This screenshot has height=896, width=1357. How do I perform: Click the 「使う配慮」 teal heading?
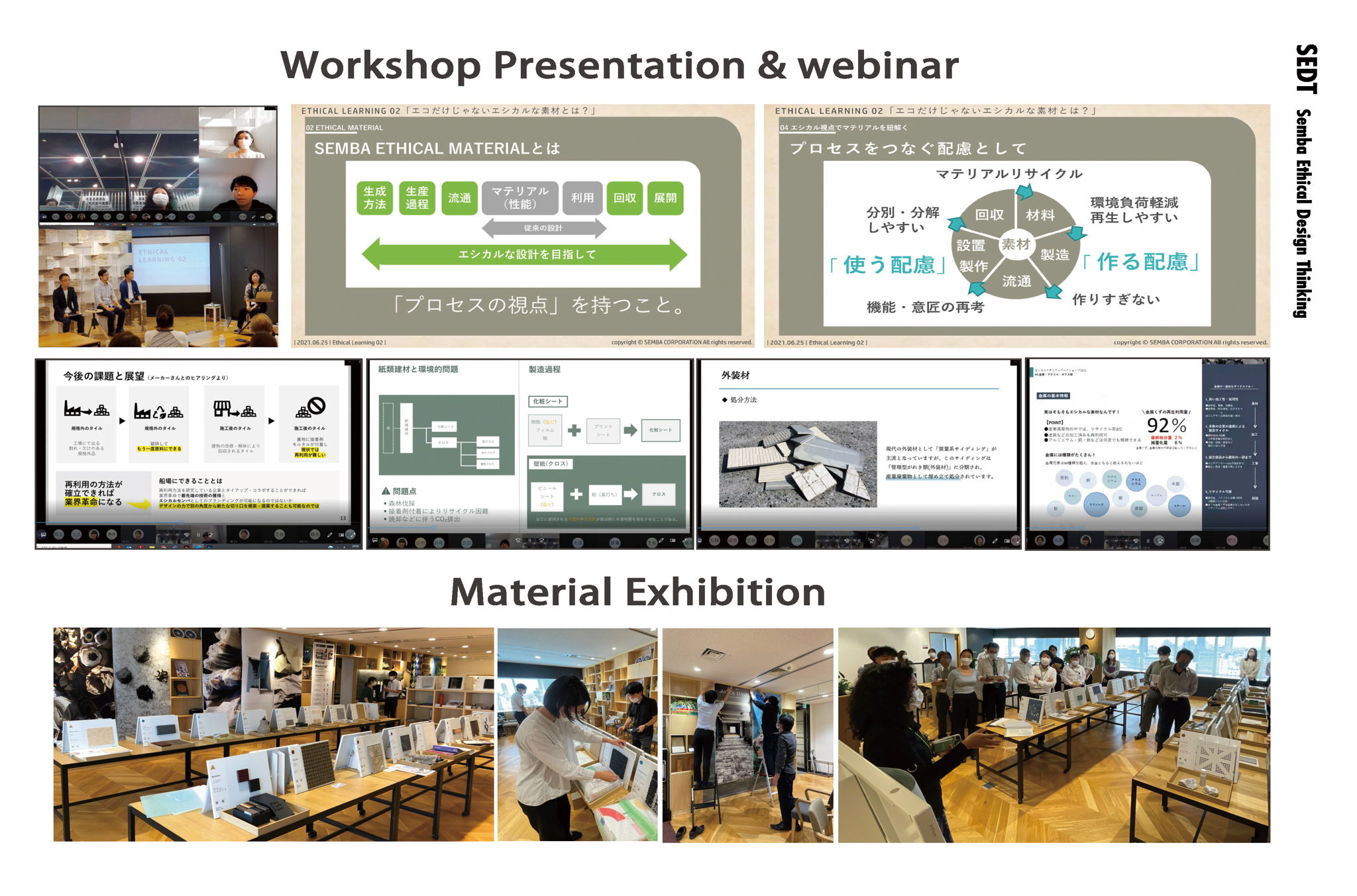pyautogui.click(x=888, y=265)
